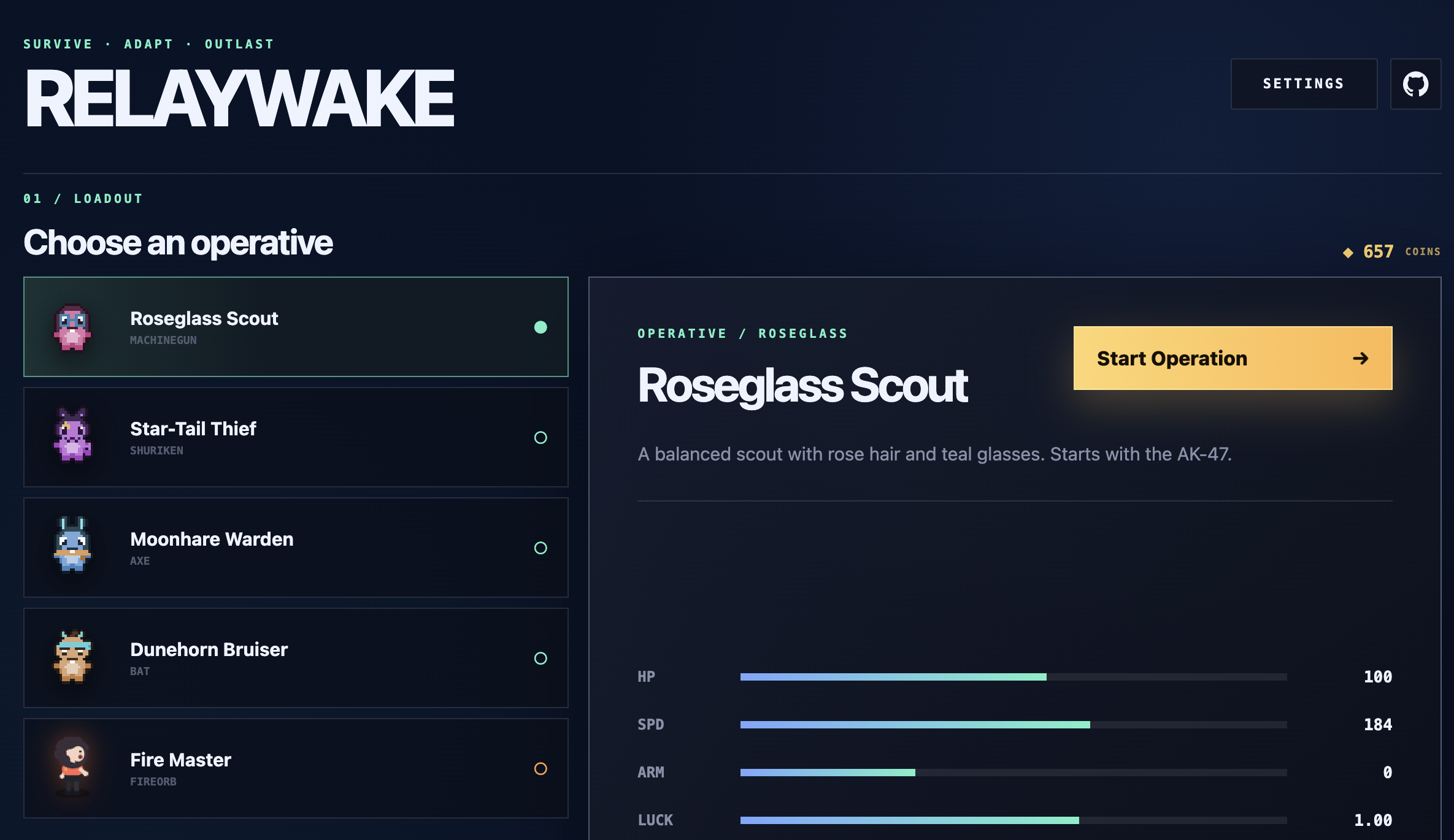Open the Settings button
The image size is (1454, 840).
click(x=1304, y=84)
